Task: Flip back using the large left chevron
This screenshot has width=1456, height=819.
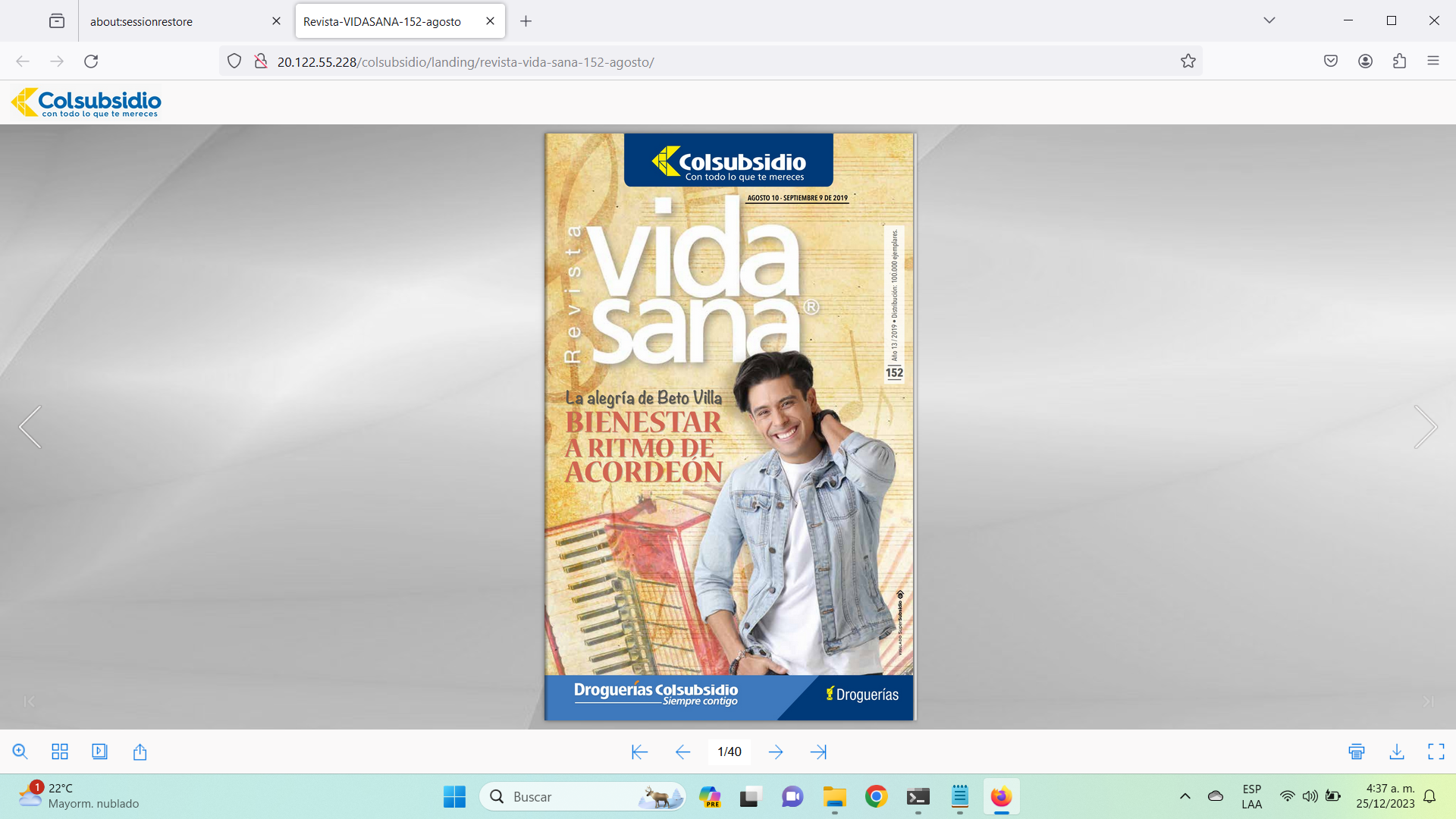Action: click(30, 427)
